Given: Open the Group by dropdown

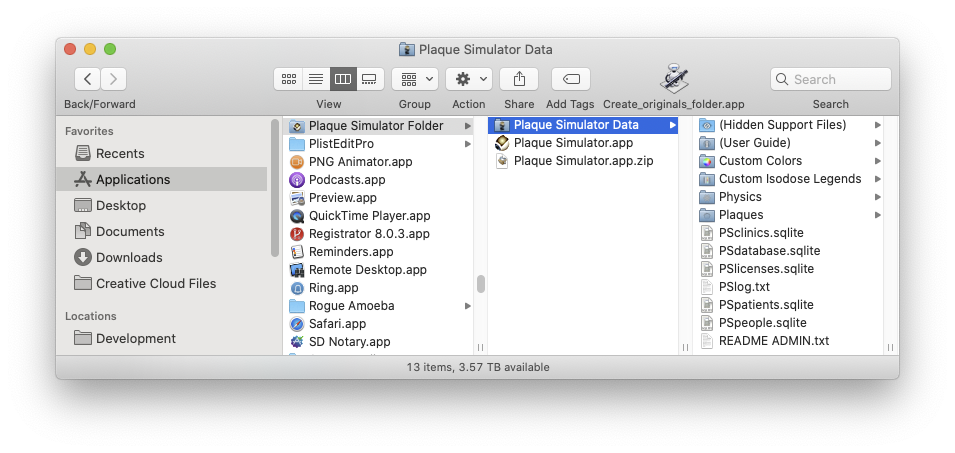Looking at the screenshot, I should (415, 79).
